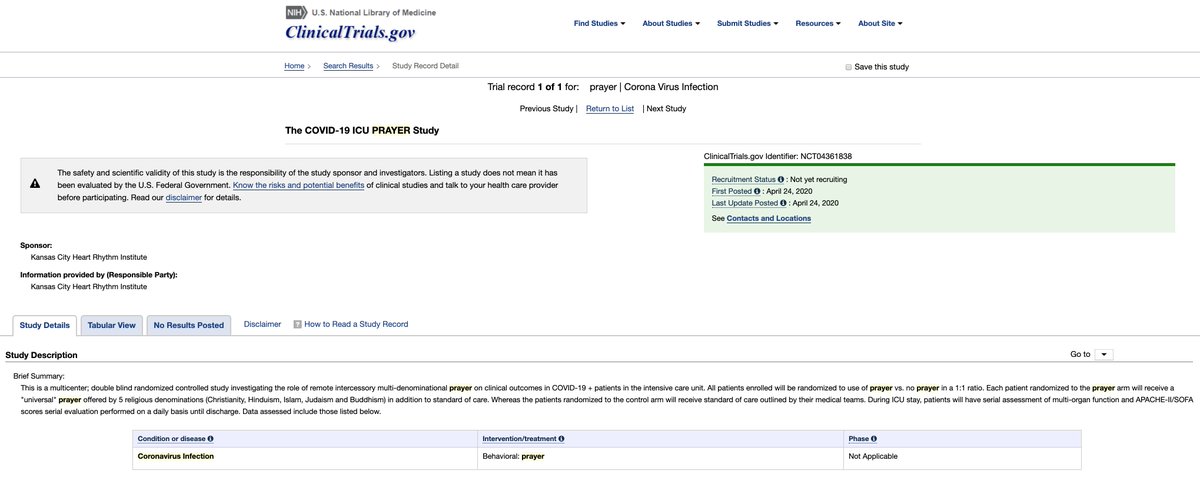Click U.S. National Library of Medicine text
Viewport: 1200px width, 477px height.
pos(374,12)
